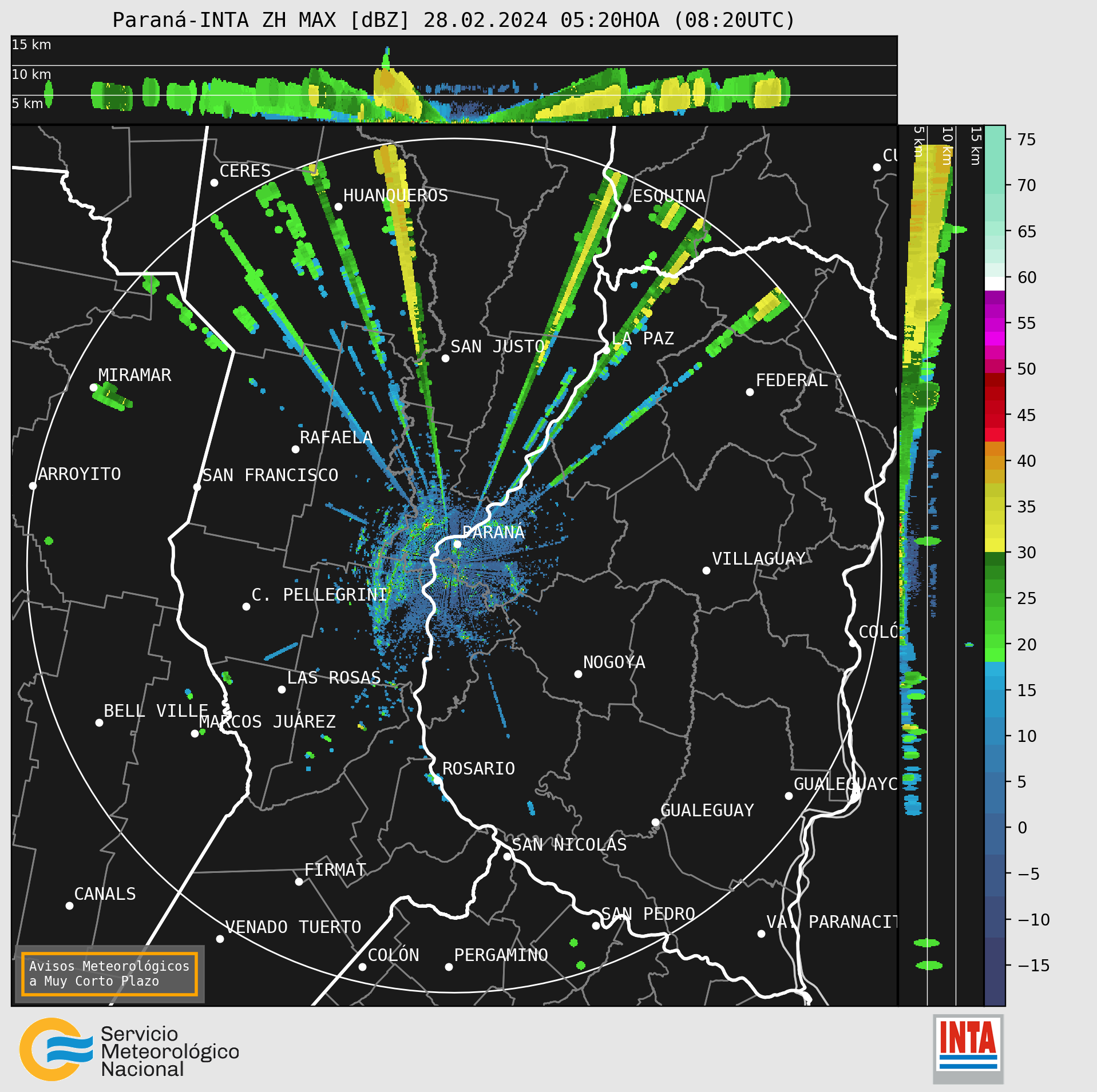Click the SAN FRANCISCO city label
This screenshot has height=1092, width=1097.
(x=270, y=475)
